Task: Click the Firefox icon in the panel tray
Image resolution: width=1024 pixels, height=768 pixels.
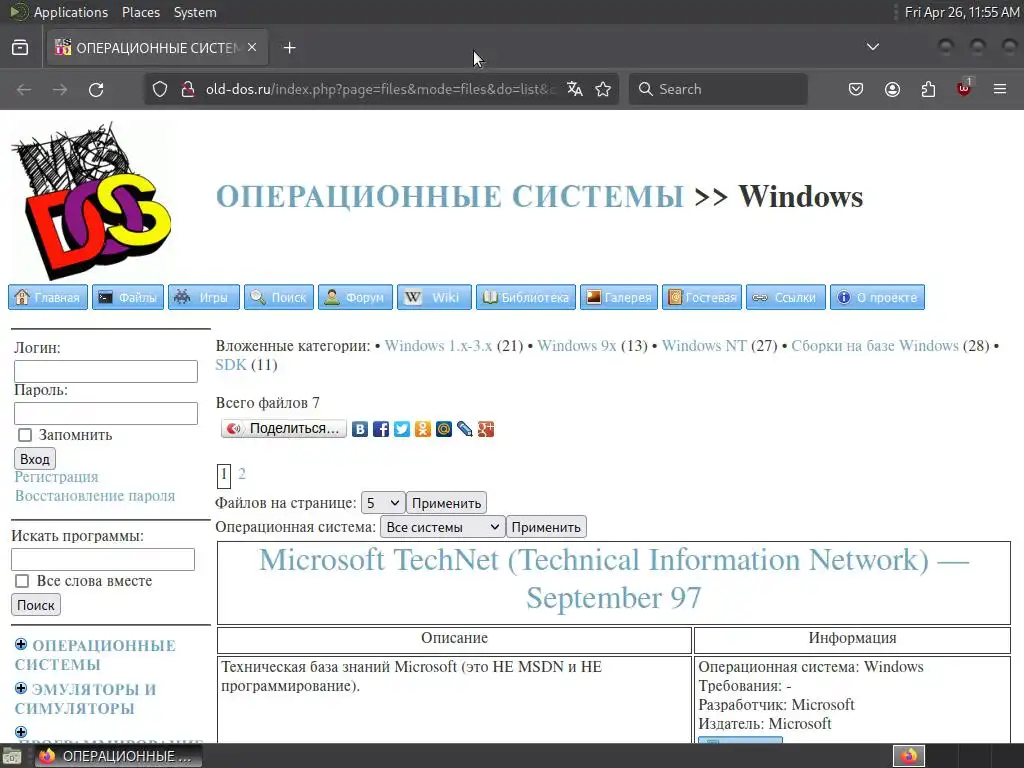Action: click(909, 756)
